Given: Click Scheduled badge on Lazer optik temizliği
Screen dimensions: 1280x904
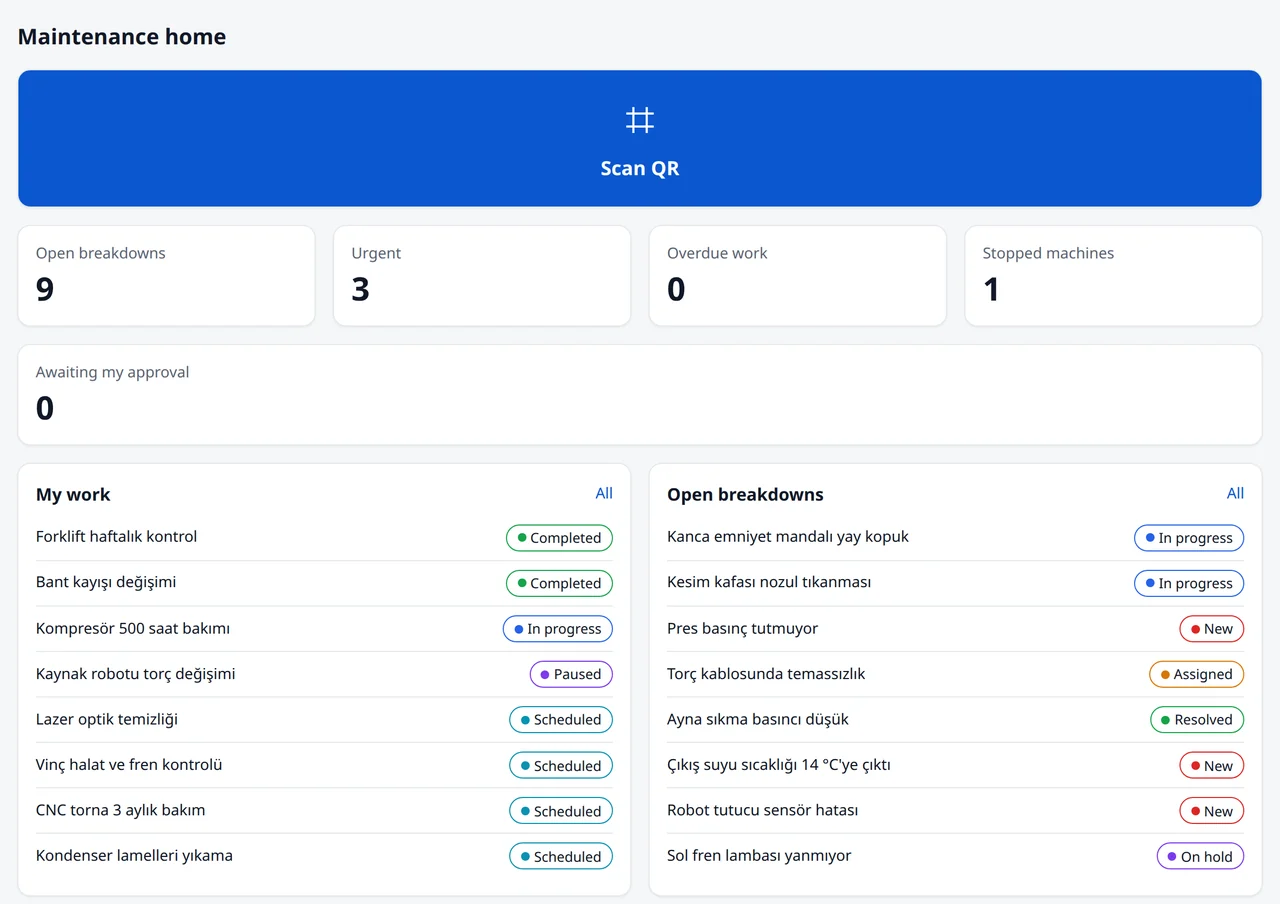Looking at the screenshot, I should coord(561,720).
